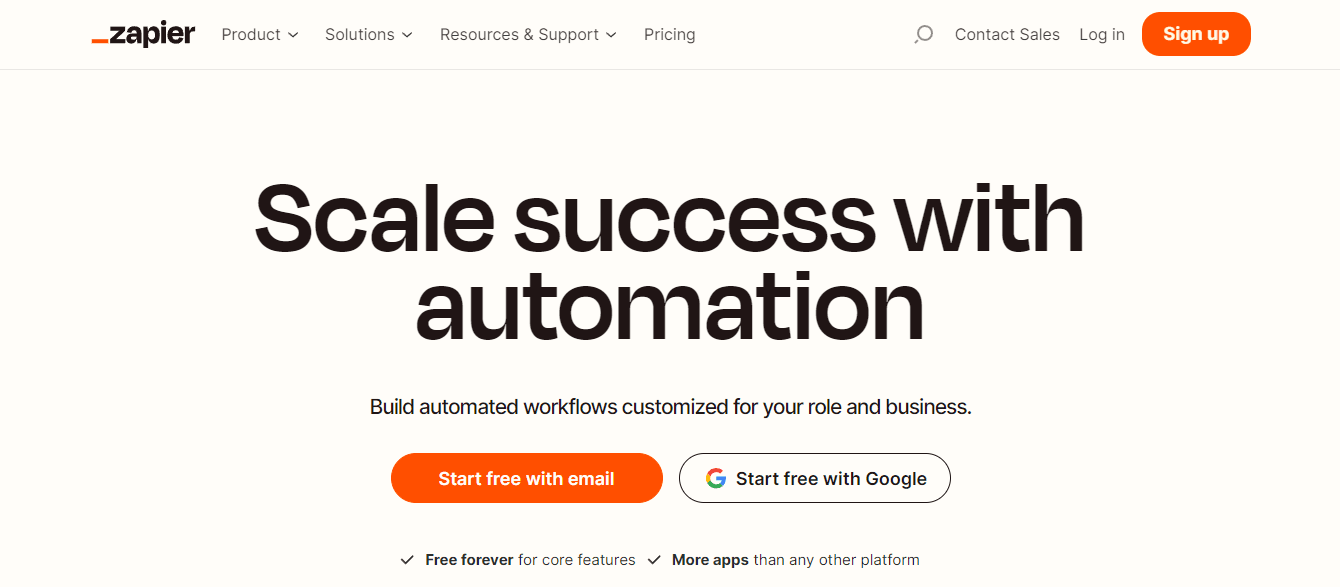Click the checkmark beside More apps
Screen dimensions: 1340x587
point(655,560)
